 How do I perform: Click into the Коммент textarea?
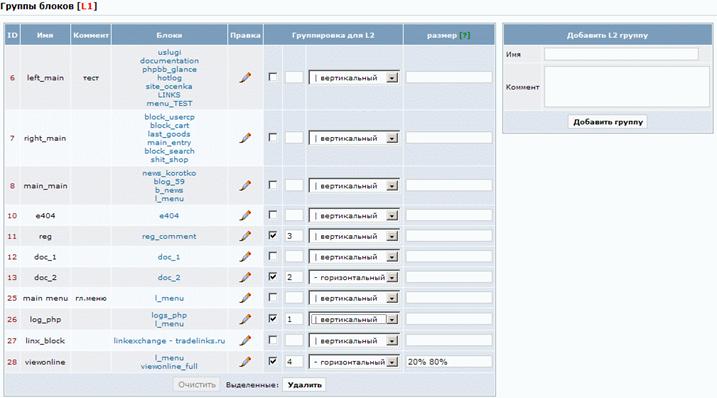[x=626, y=87]
